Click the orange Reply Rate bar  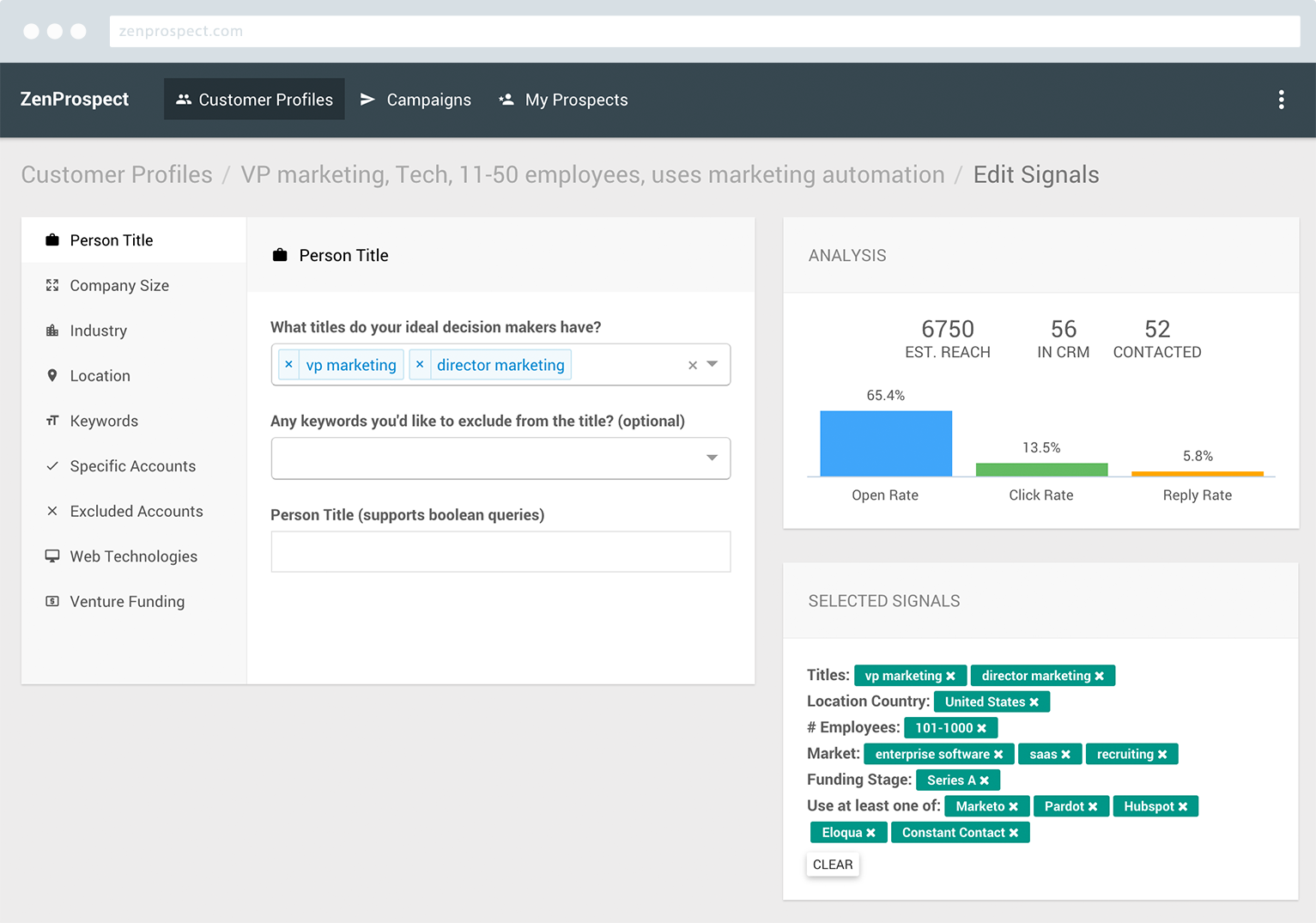pos(1198,474)
